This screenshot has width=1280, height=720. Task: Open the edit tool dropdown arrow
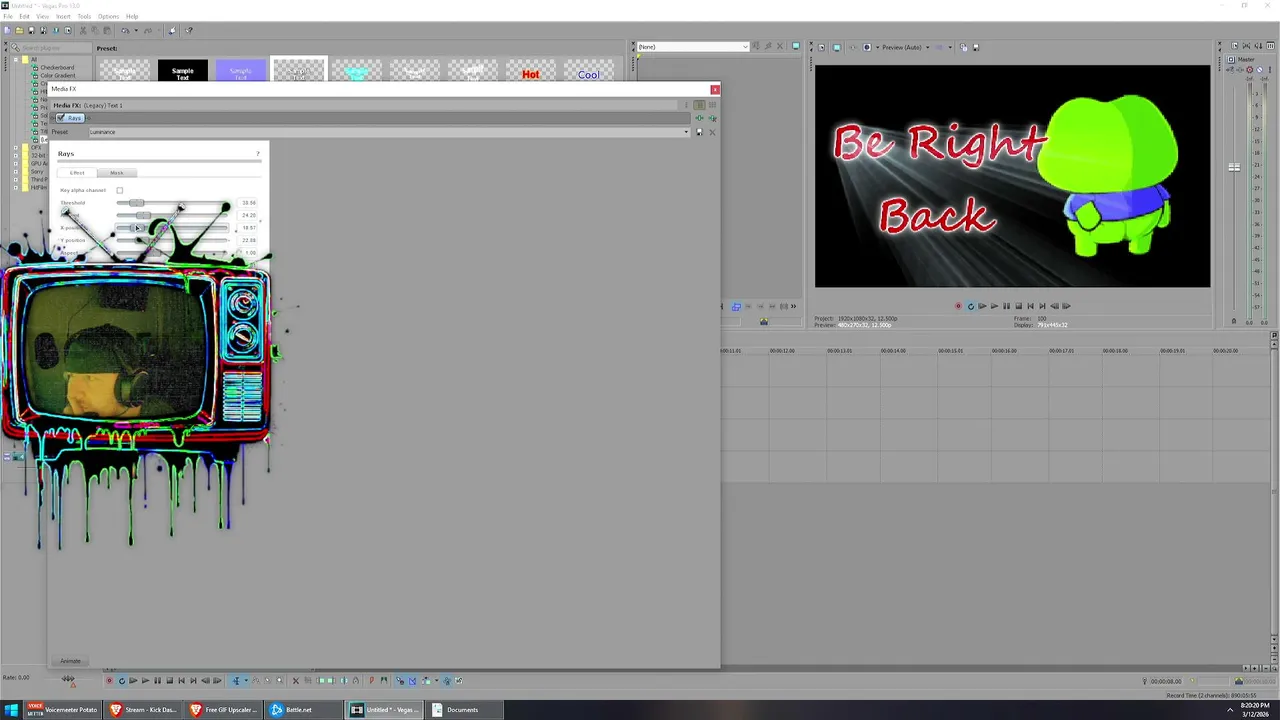246,681
